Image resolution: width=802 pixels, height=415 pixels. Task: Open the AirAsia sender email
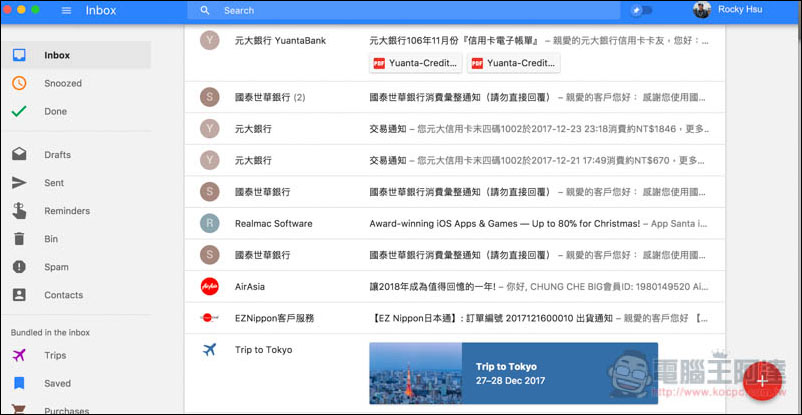[x=250, y=287]
